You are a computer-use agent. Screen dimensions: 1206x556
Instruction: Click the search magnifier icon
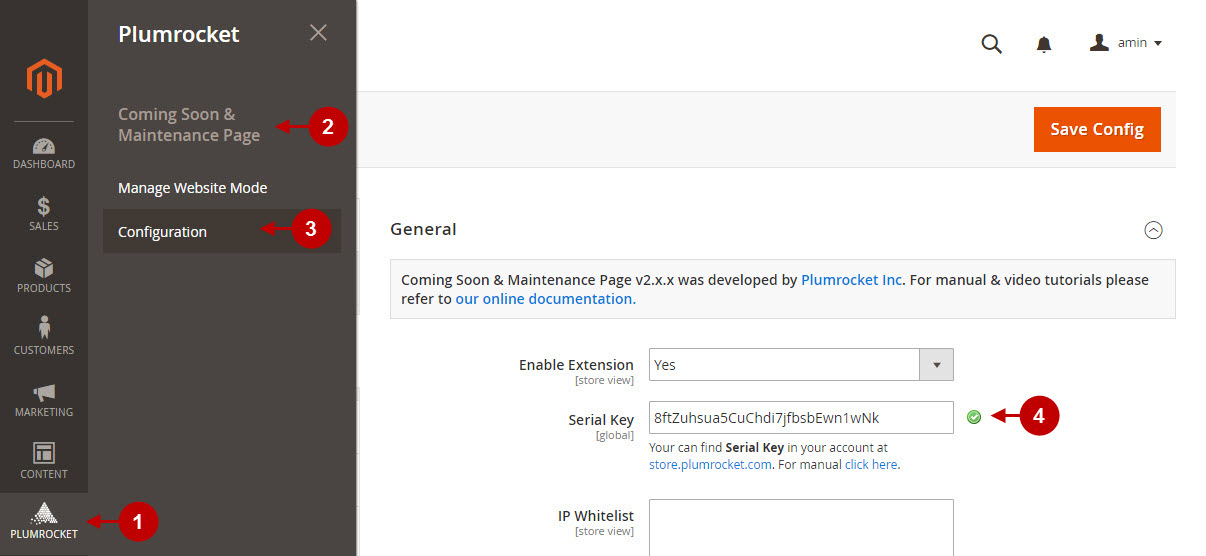tap(991, 44)
